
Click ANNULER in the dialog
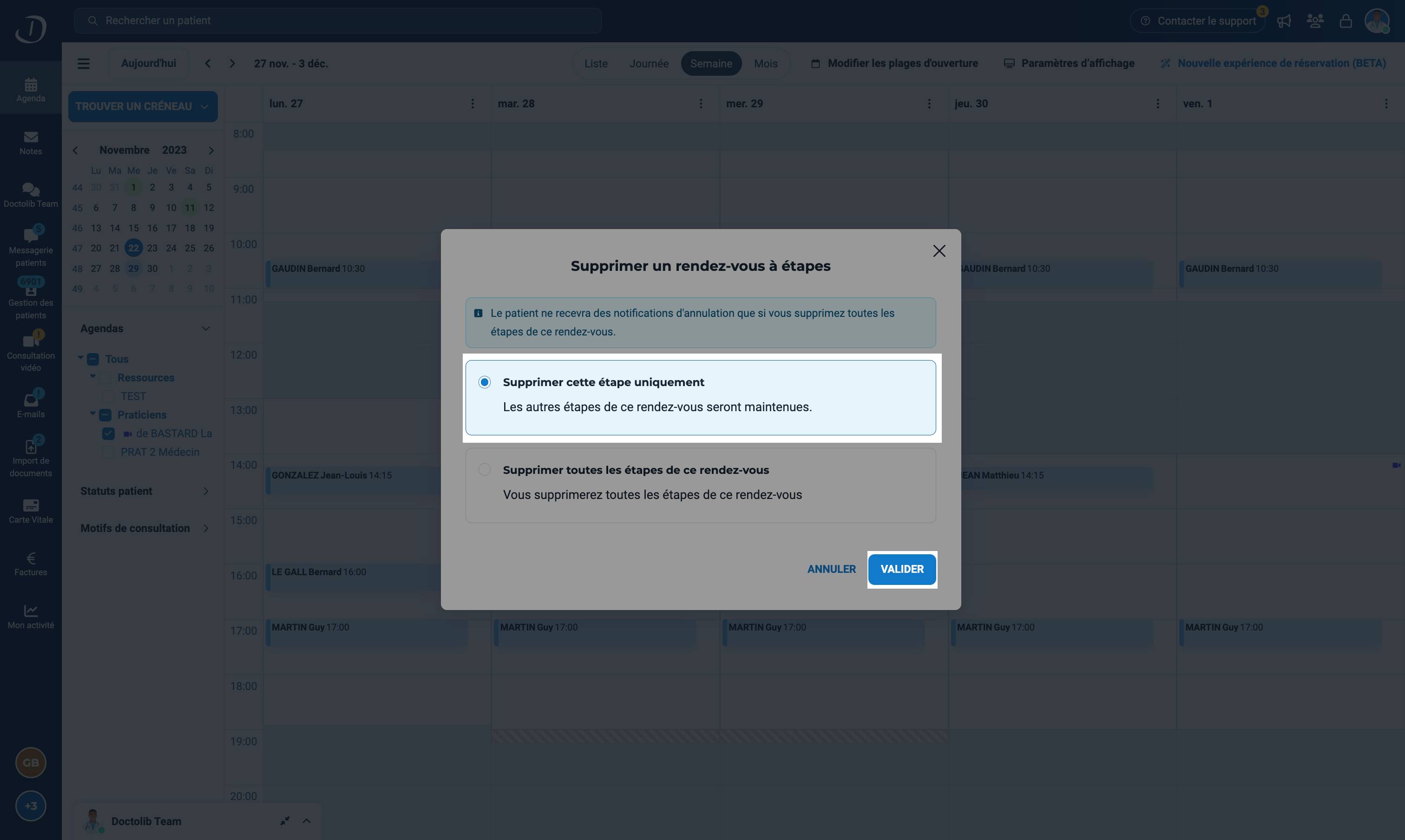click(831, 570)
